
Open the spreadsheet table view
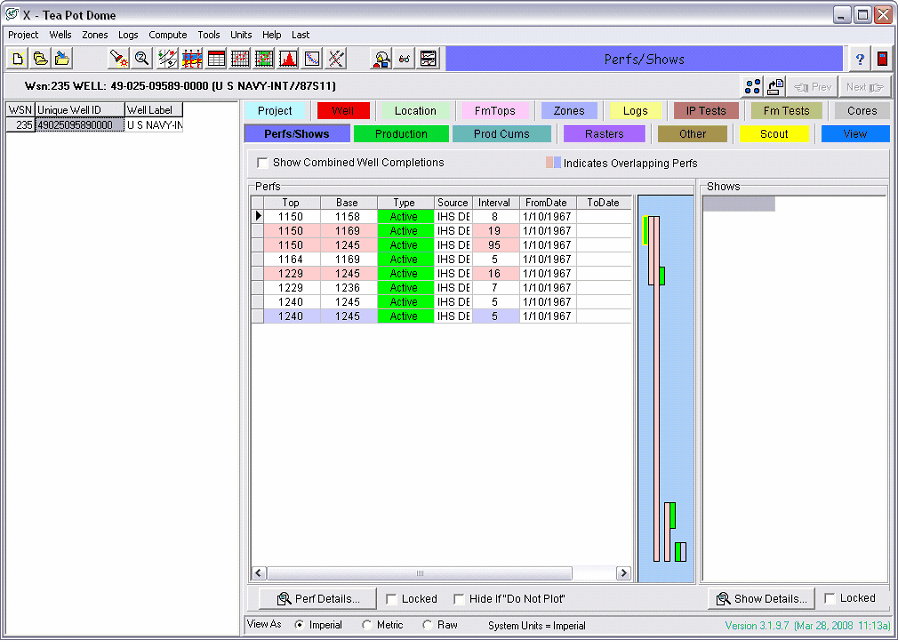(216, 58)
